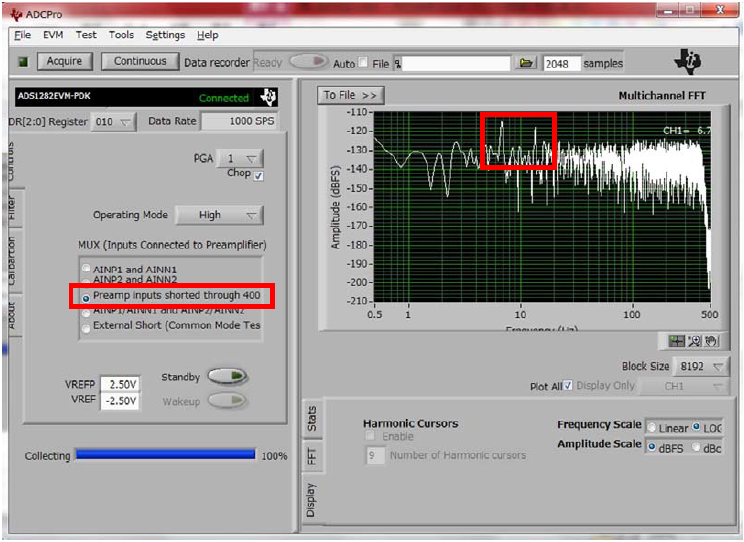744x542 pixels.
Task: Open the Help menu
Action: (x=207, y=35)
